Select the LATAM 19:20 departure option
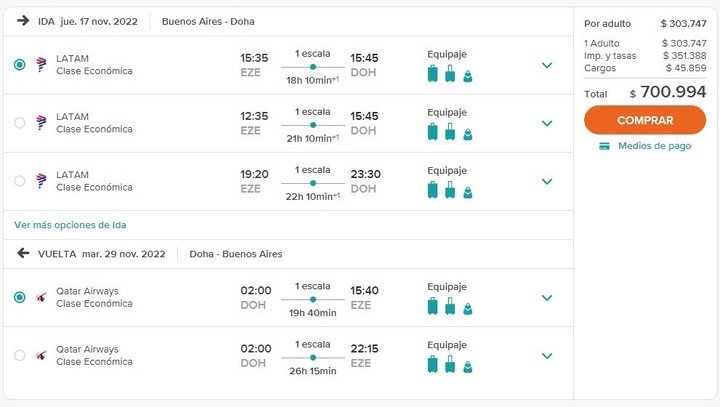 [x=19, y=181]
